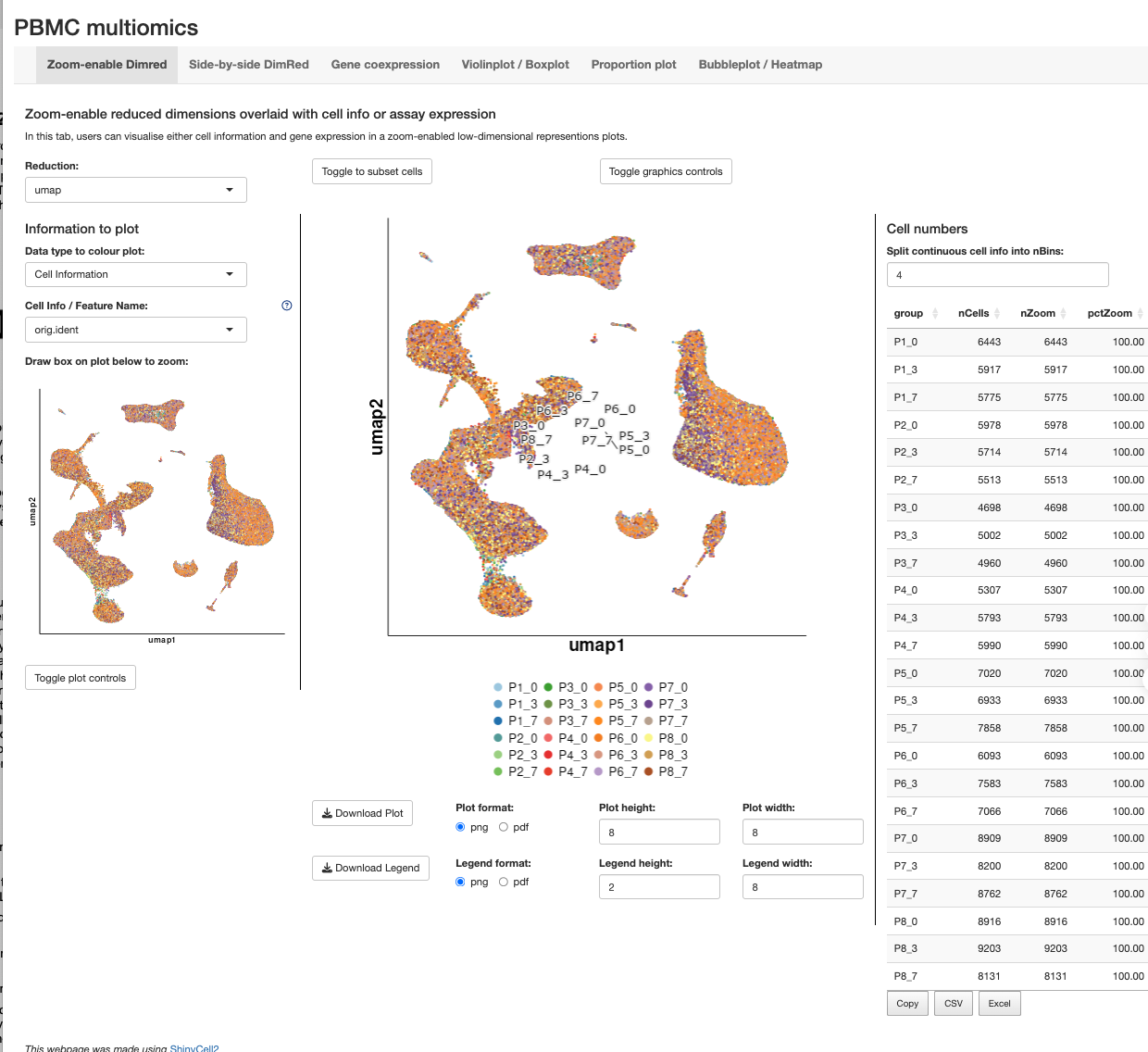Screen dimensions: 1148x1052
Task: Select png for Plot format
Action: pyautogui.click(x=460, y=827)
